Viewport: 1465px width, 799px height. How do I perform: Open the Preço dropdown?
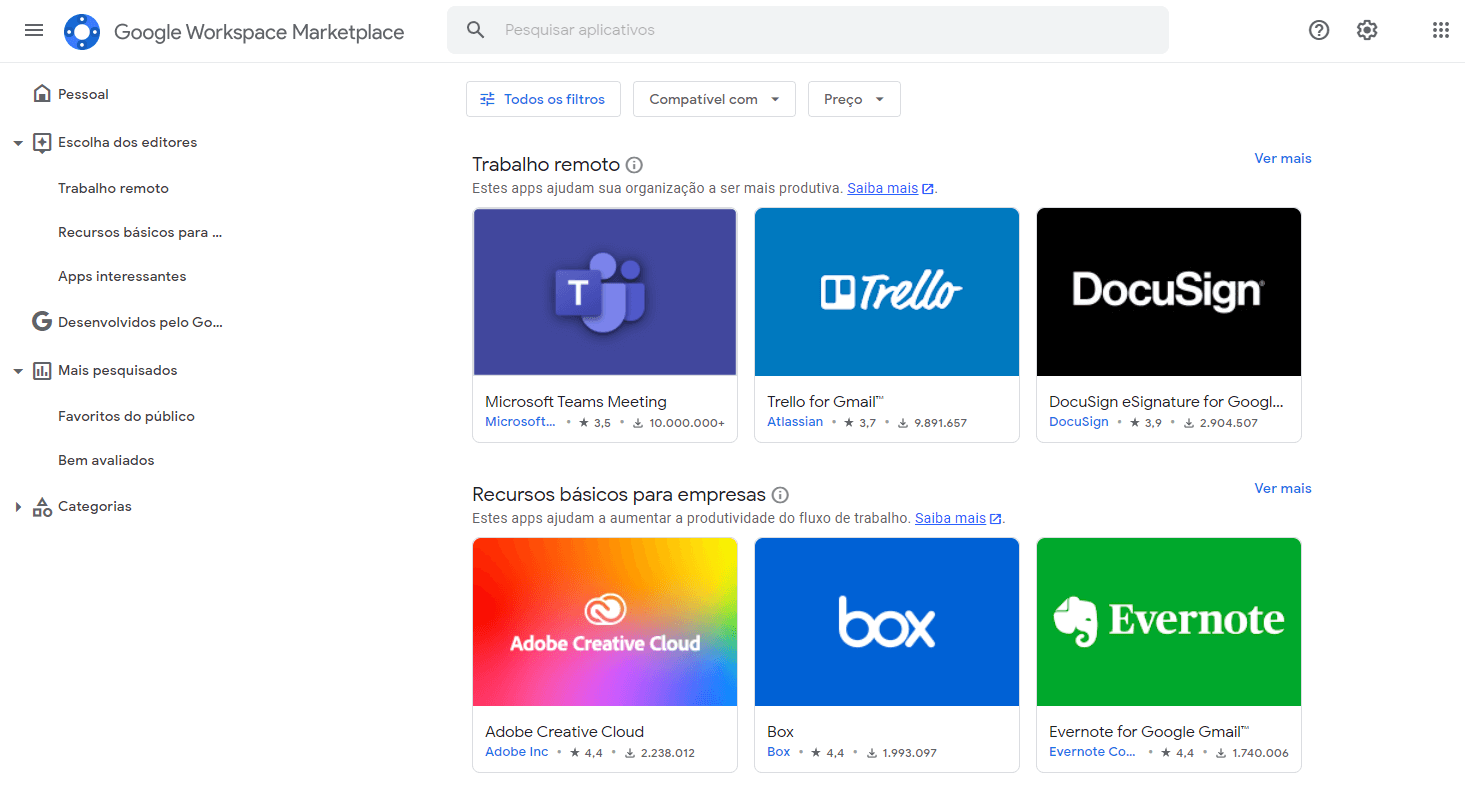click(853, 99)
